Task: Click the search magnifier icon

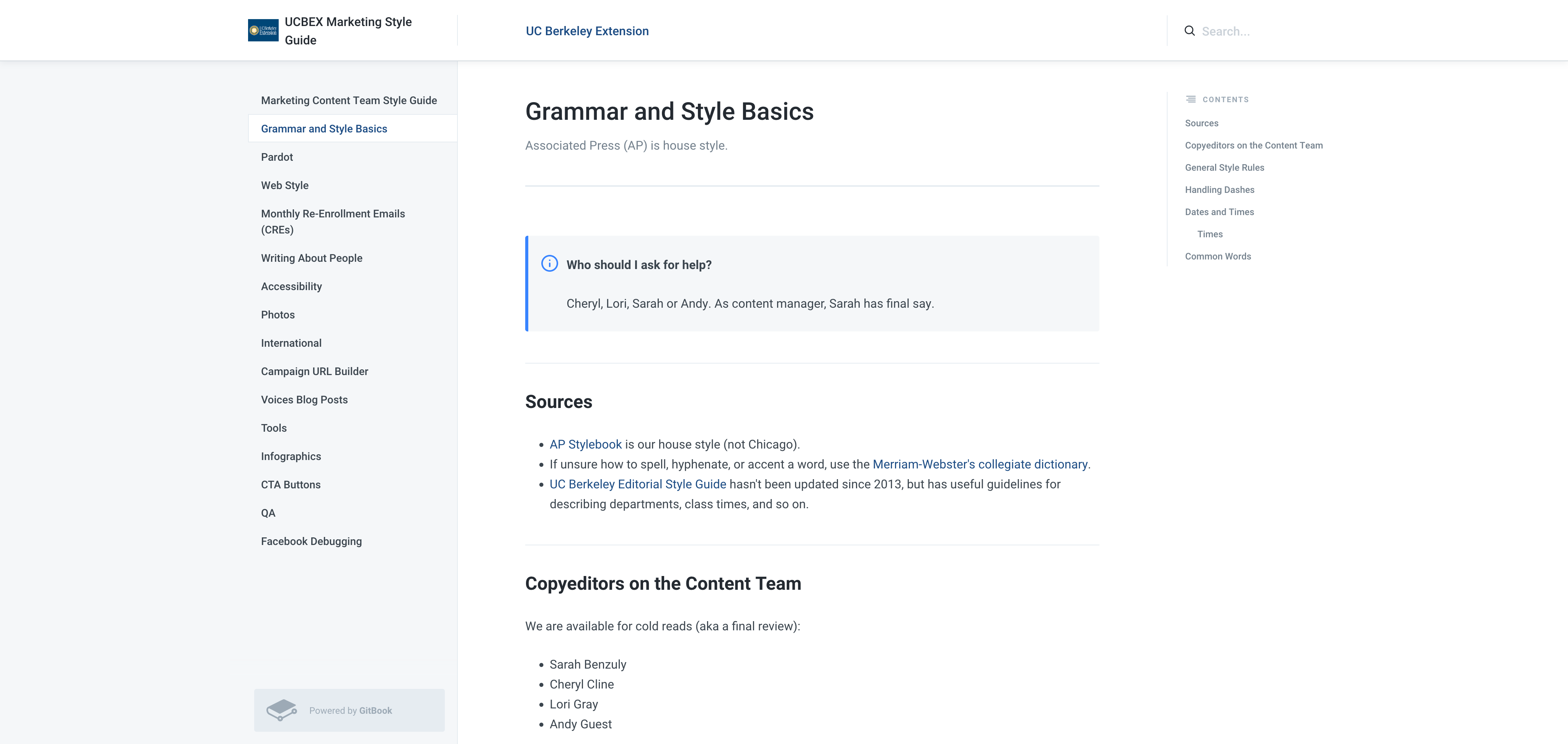Action: 1189,31
